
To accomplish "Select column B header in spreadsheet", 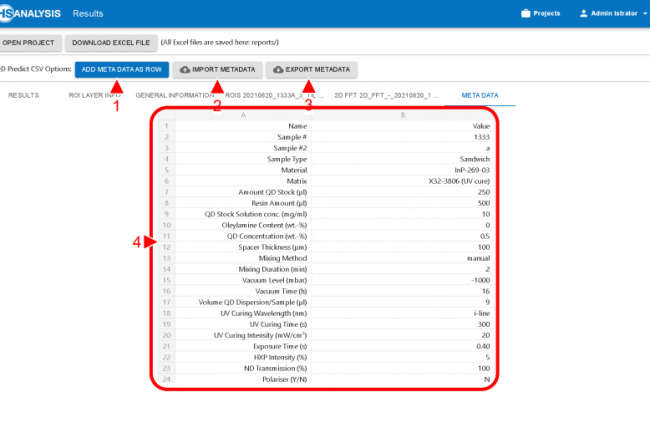I will click(x=402, y=116).
